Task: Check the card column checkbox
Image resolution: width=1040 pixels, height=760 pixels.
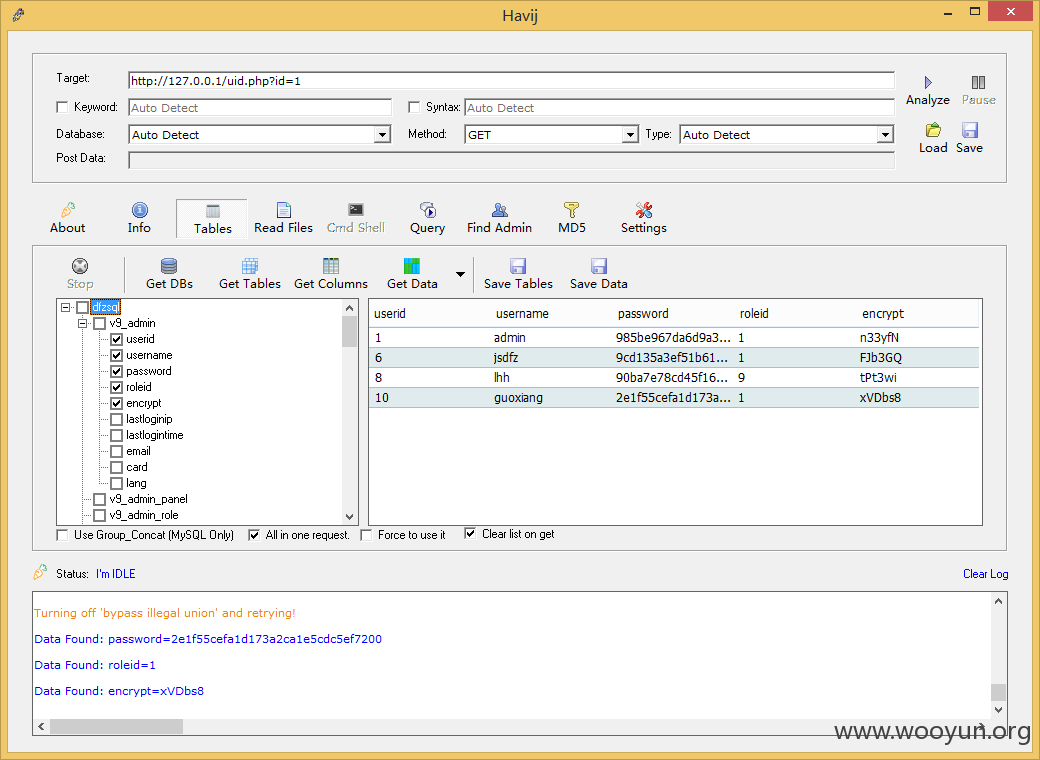Action: [116, 467]
